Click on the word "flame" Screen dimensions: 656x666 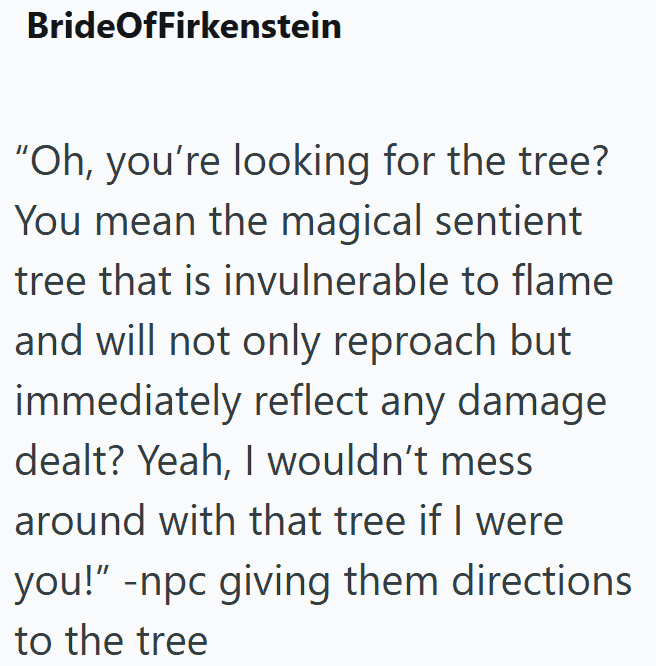tap(563, 281)
